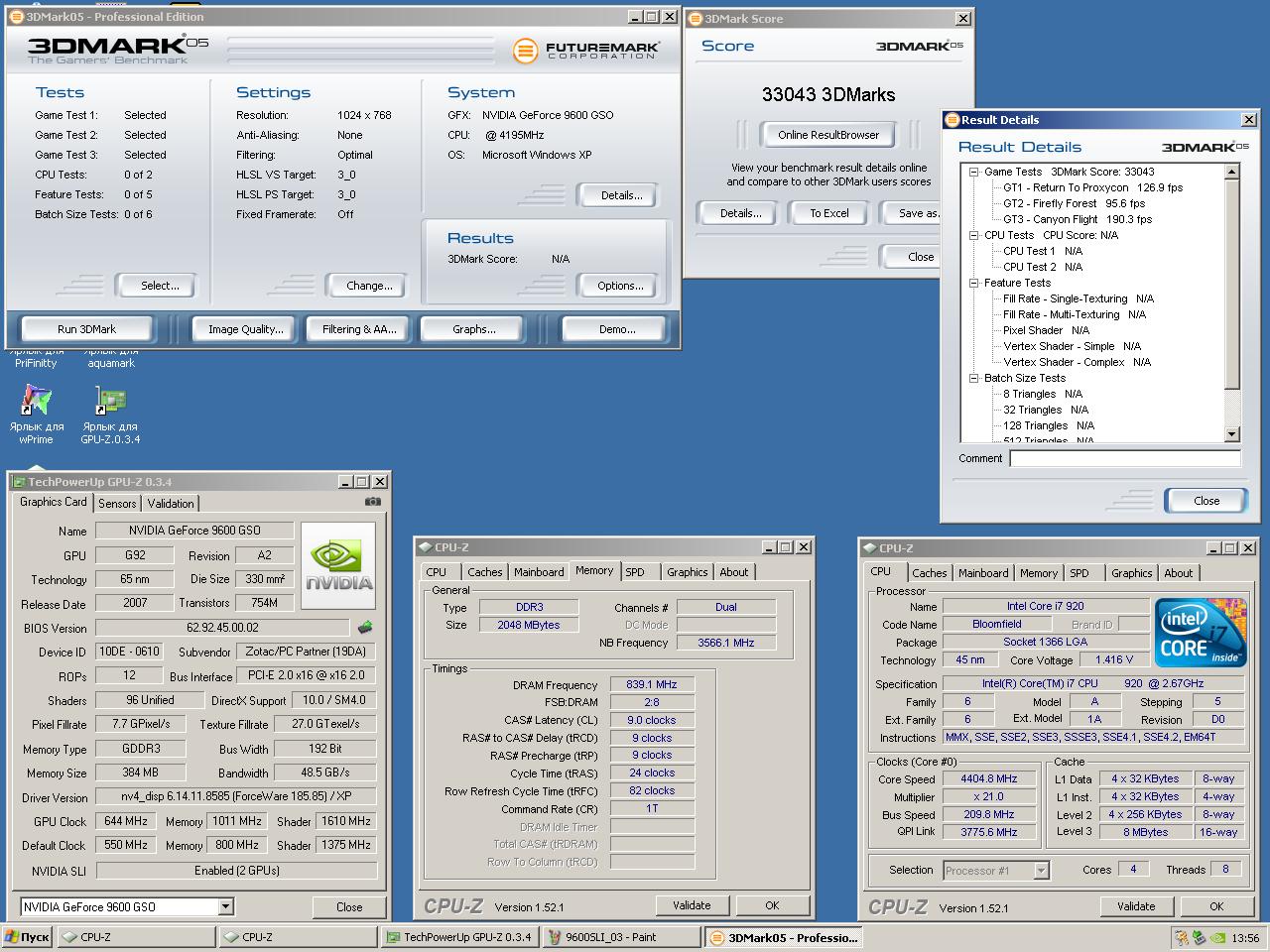Viewport: 1270px width, 952px height.
Task: Collapse the Game Tests tree node
Action: (974, 172)
